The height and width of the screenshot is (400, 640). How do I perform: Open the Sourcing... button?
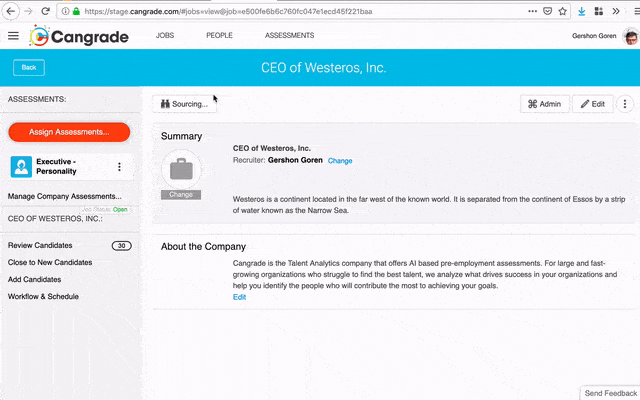click(x=184, y=104)
